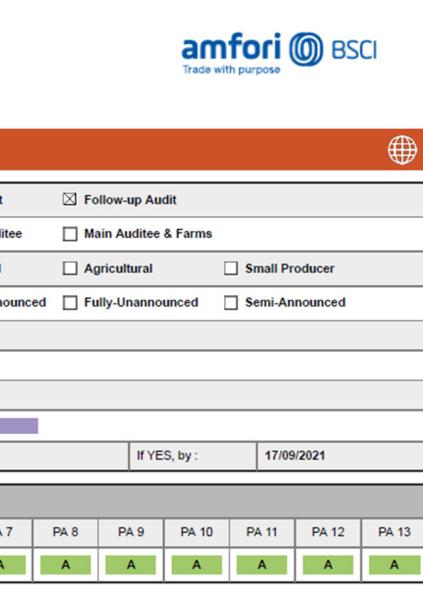Uncheck the Follow-up Audit checkbox

click(70, 199)
